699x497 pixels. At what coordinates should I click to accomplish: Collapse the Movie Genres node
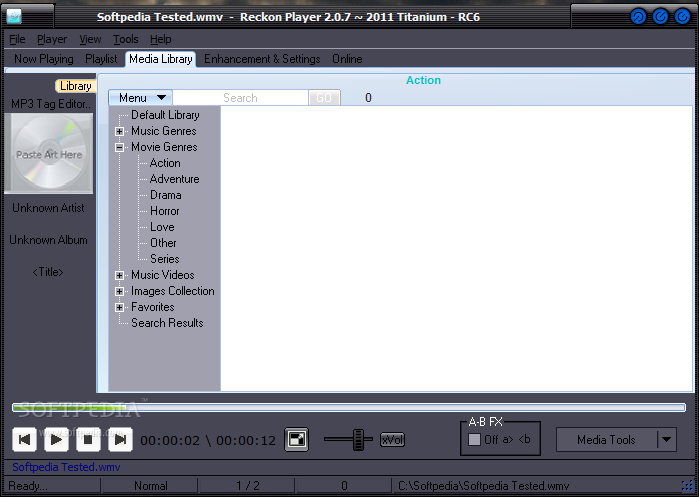tap(119, 148)
